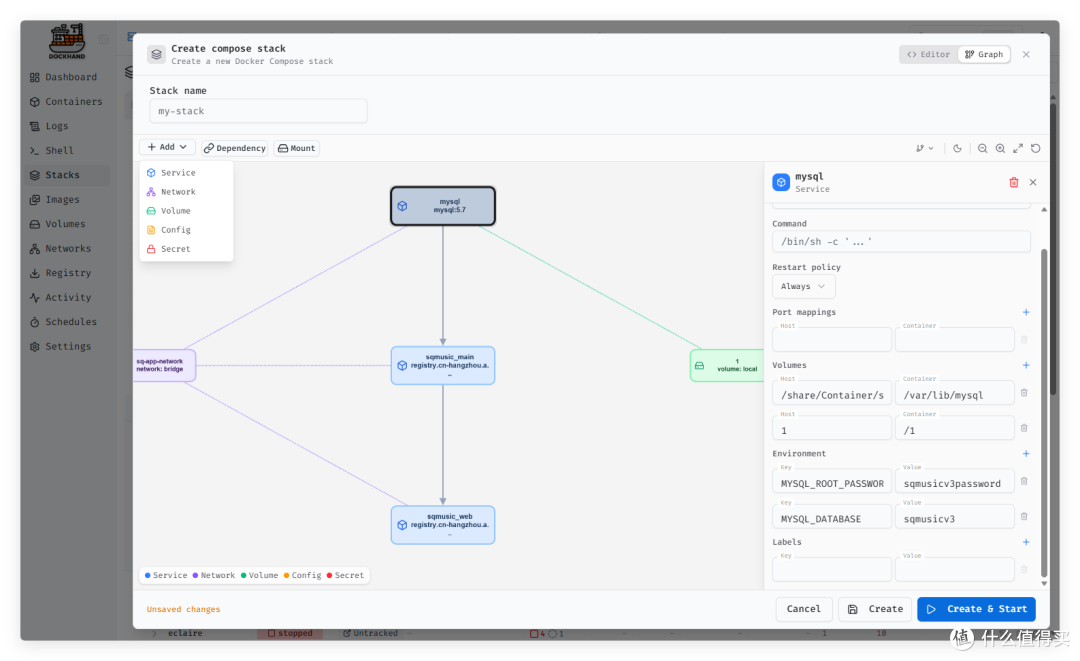Viewport: 1080px width, 661px height.
Task: Click the Command input field
Action: tap(901, 242)
